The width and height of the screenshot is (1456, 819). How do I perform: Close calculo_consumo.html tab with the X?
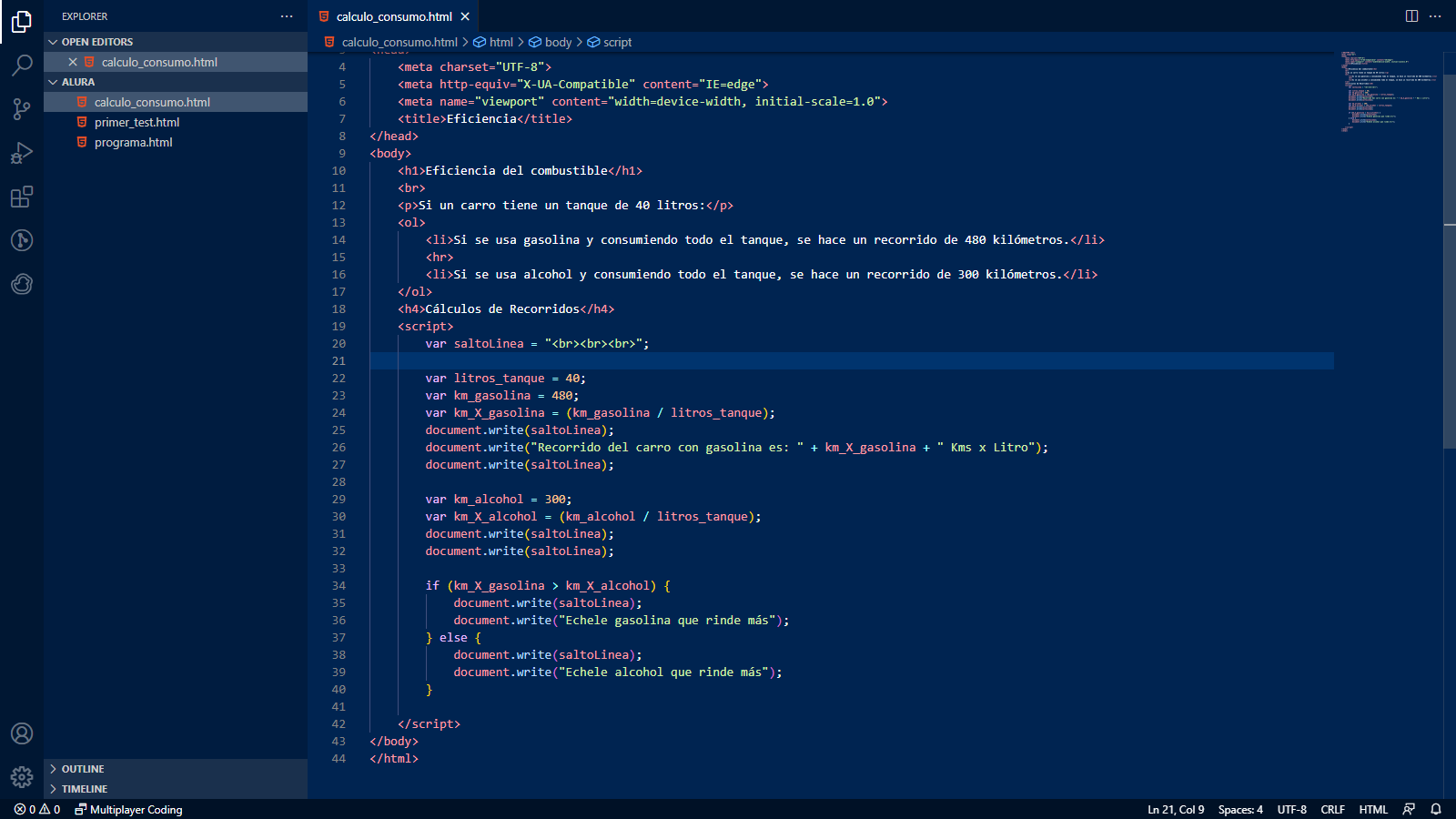click(465, 16)
